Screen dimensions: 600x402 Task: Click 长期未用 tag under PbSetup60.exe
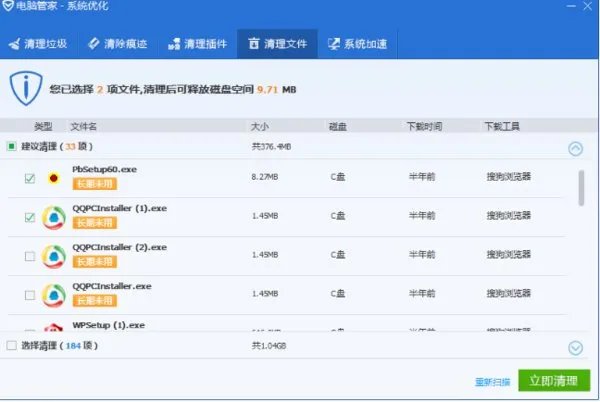pyautogui.click(x=95, y=184)
